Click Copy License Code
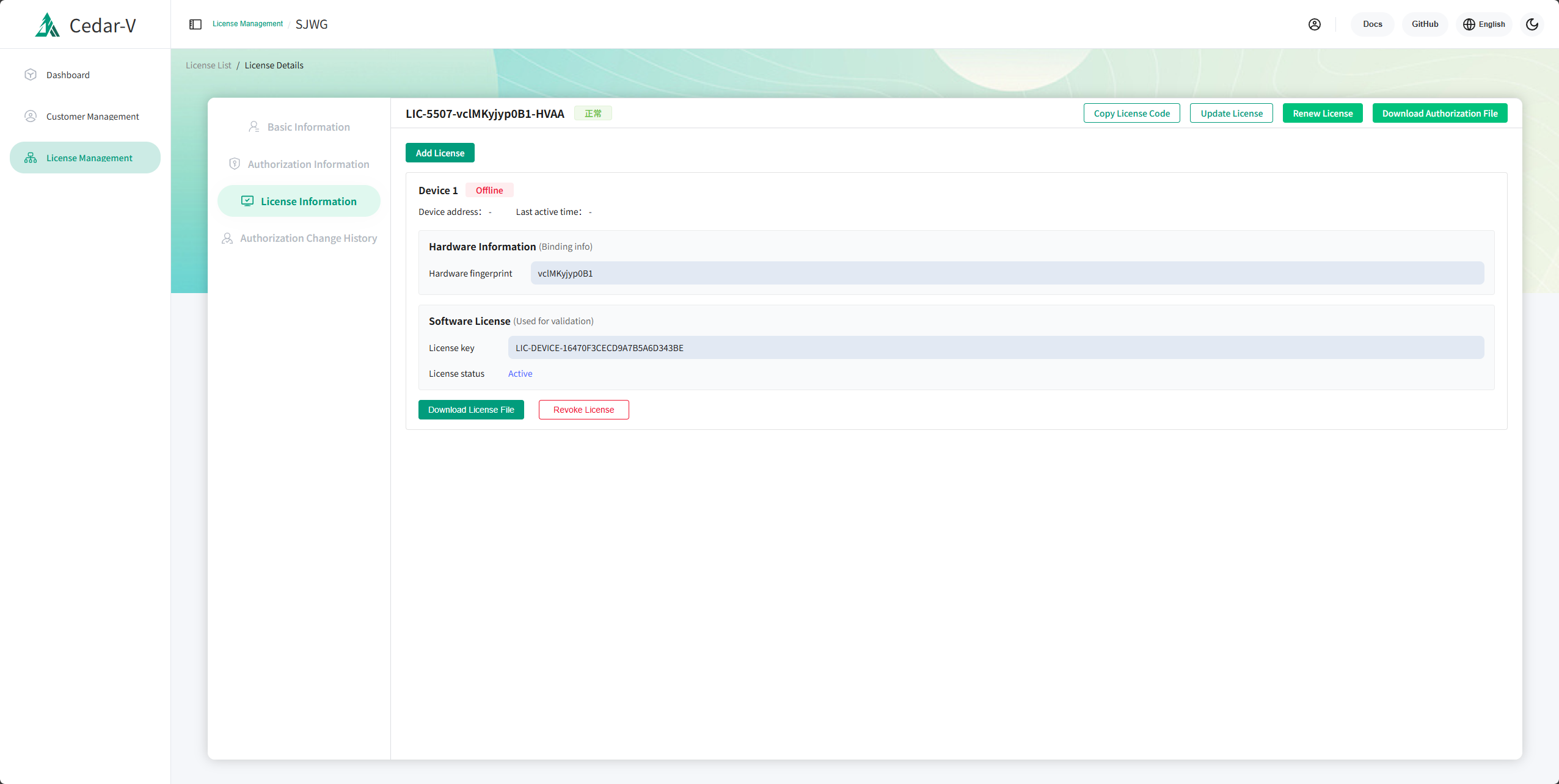This screenshot has height=784, width=1559. 1131,113
